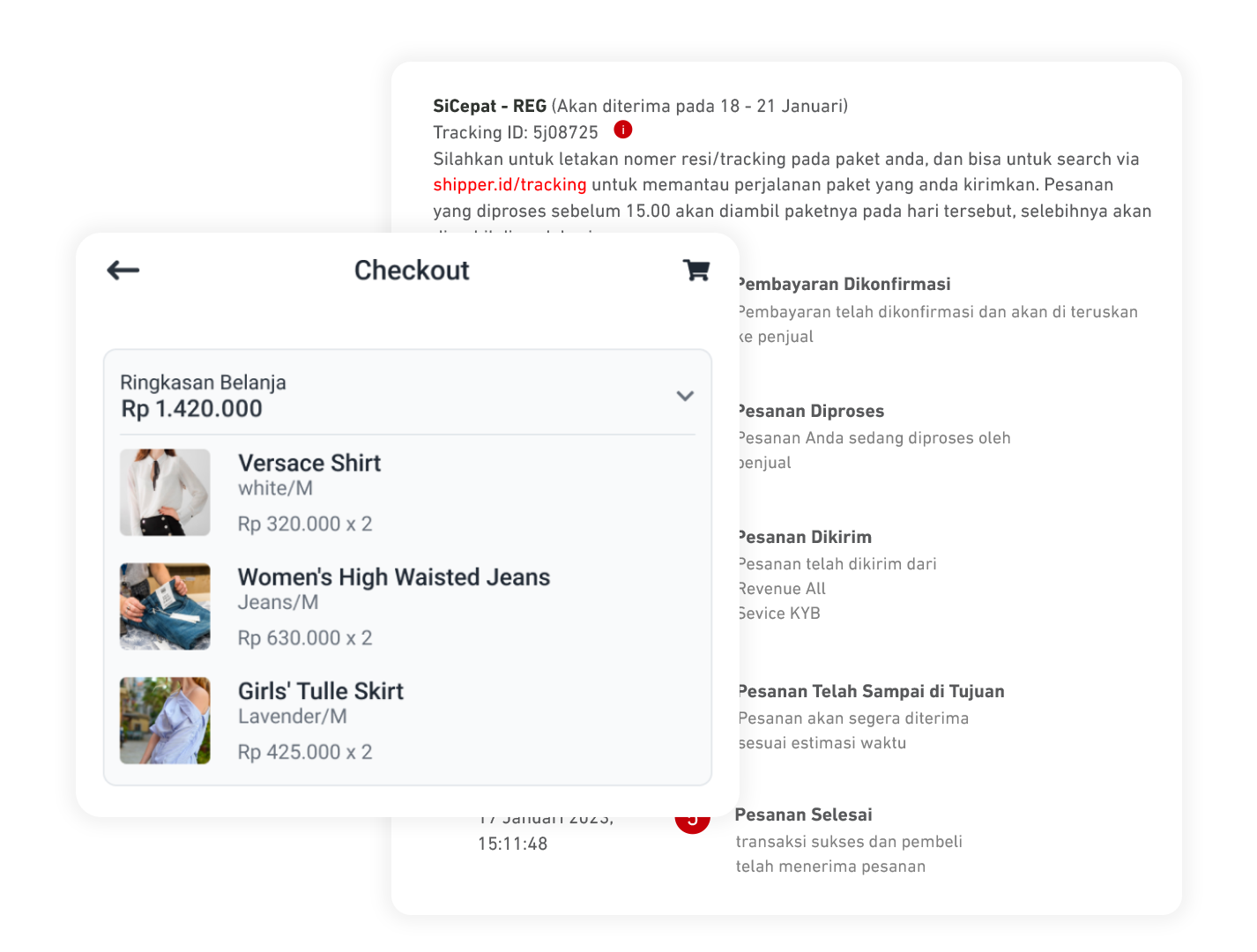Click the Versace Shirt product title
This screenshot has width=1257, height=952.
point(309,463)
